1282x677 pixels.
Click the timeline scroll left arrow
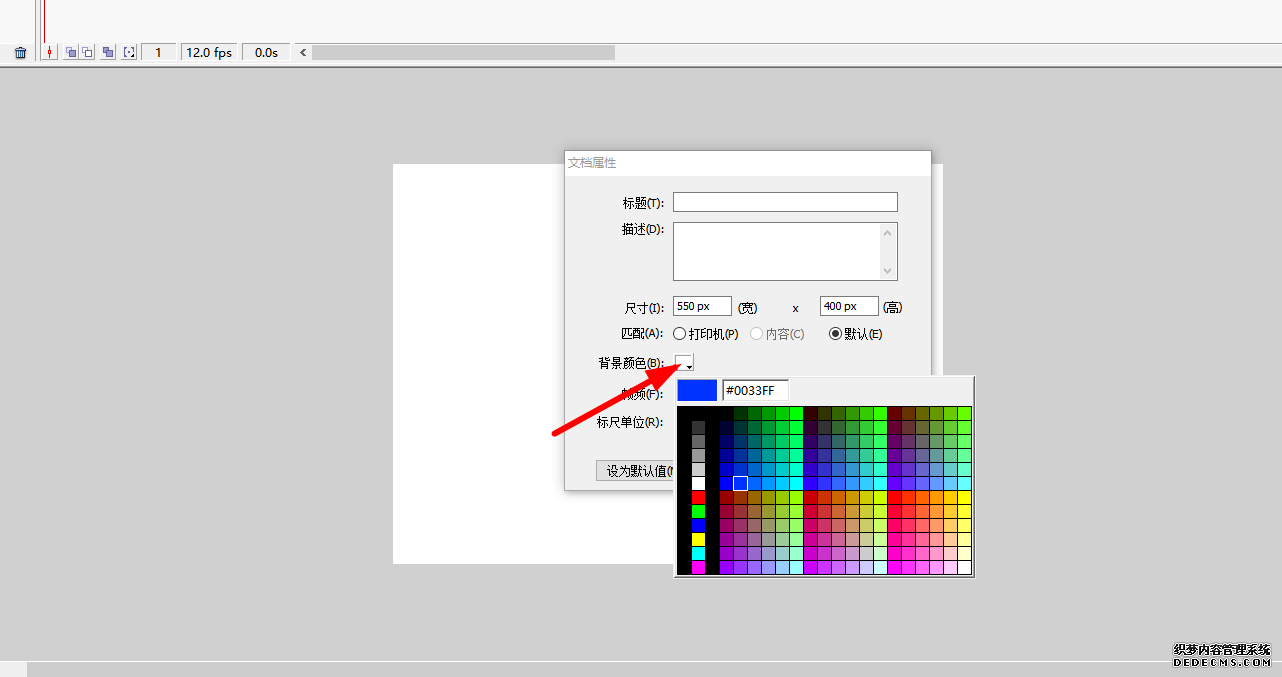click(x=304, y=52)
